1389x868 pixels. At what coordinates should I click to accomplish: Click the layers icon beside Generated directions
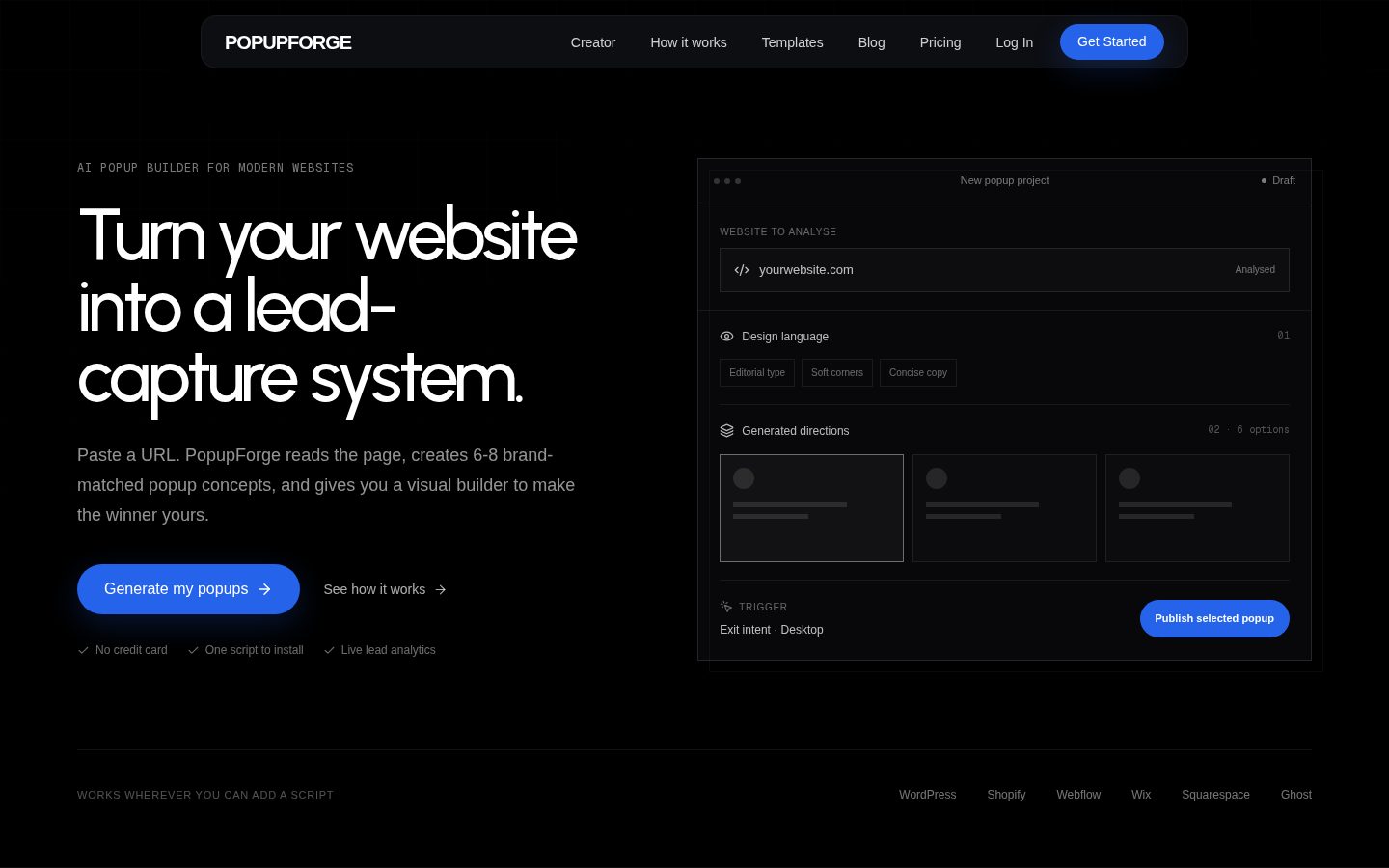[x=727, y=431]
